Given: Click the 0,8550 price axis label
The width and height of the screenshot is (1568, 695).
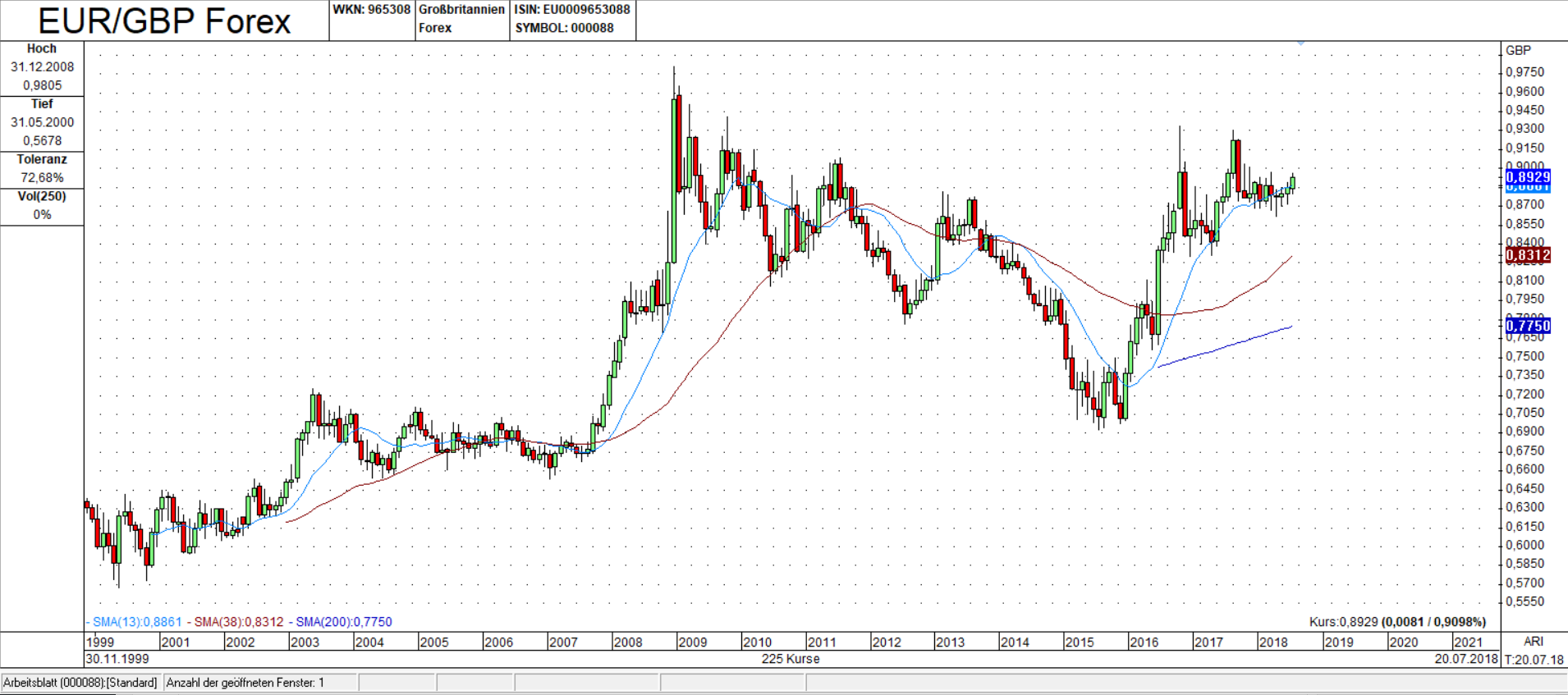Looking at the screenshot, I should click(x=1524, y=224).
